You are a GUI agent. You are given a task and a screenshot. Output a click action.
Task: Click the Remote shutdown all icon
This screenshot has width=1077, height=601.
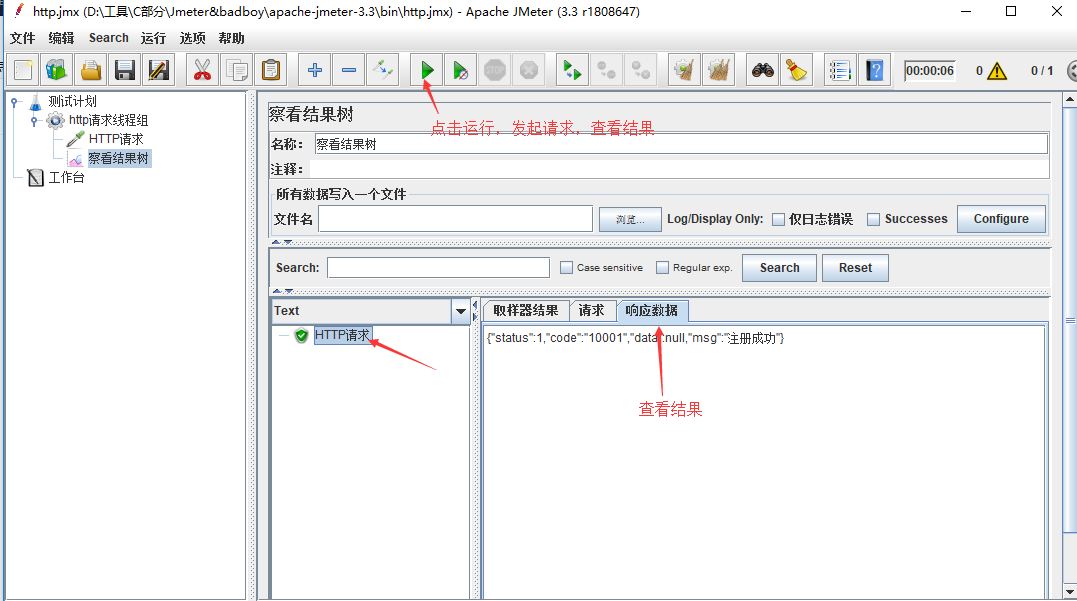[641, 70]
